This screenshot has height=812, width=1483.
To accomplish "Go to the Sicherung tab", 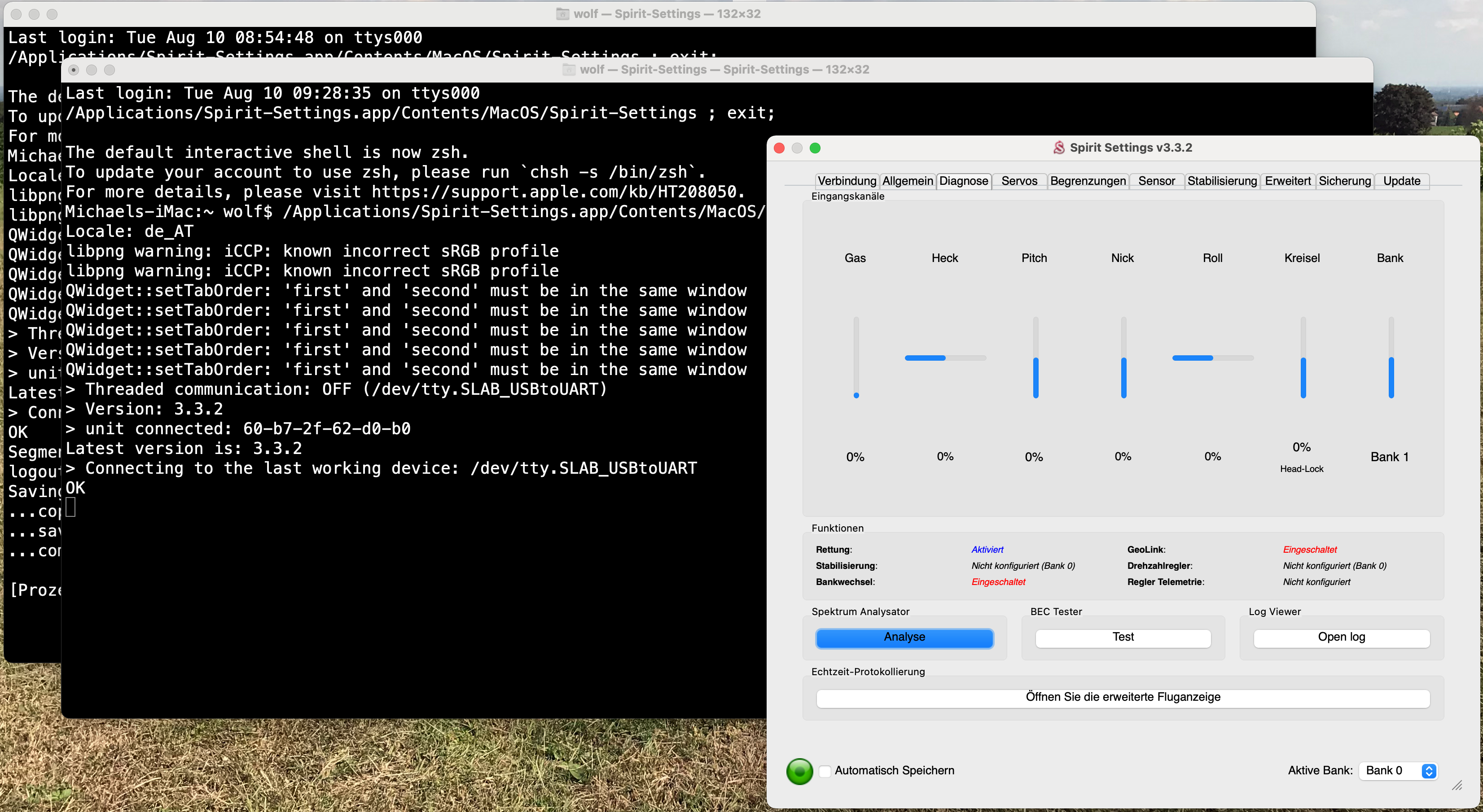I will pos(1344,181).
